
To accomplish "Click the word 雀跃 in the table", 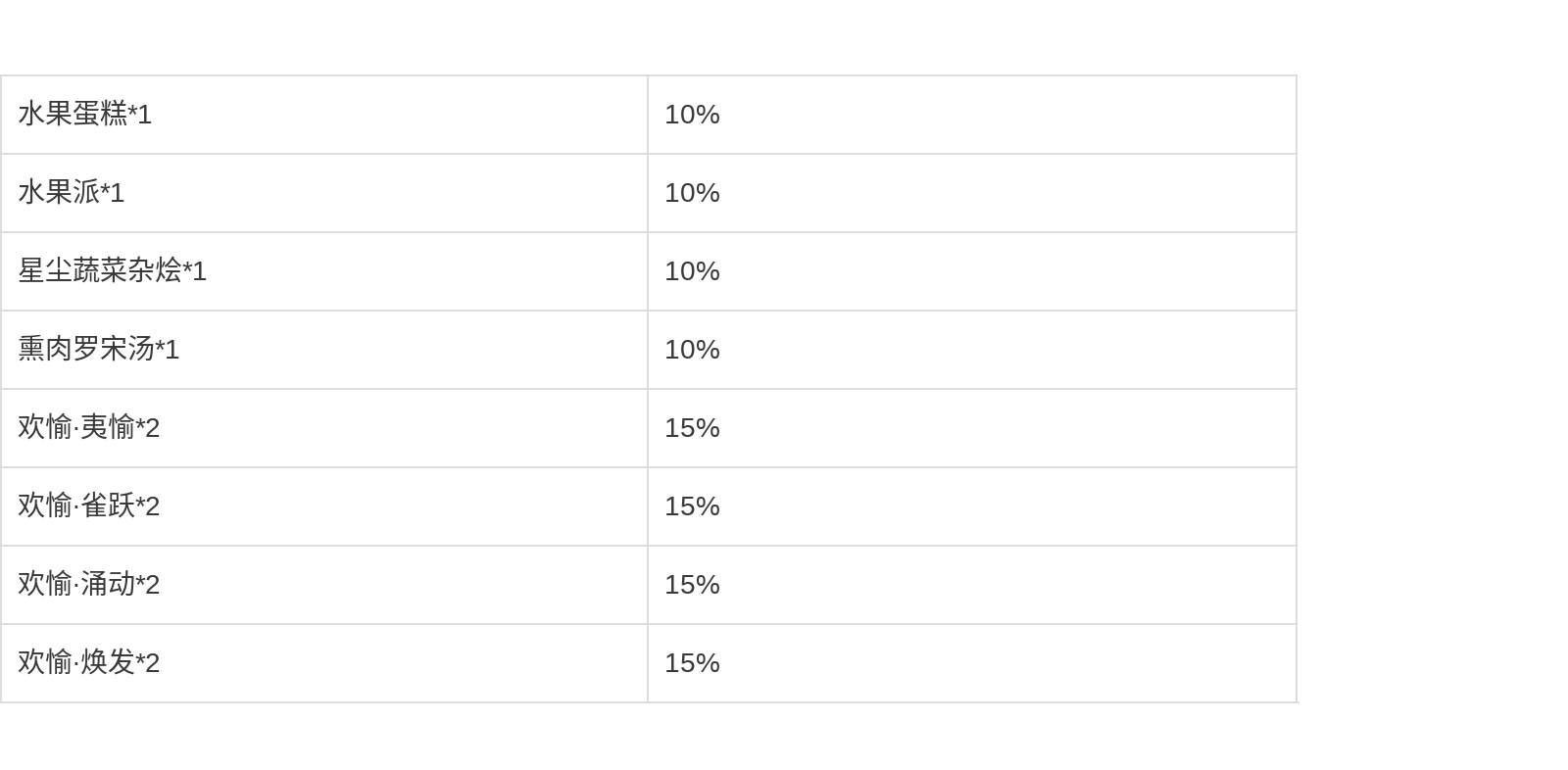I will click(108, 506).
